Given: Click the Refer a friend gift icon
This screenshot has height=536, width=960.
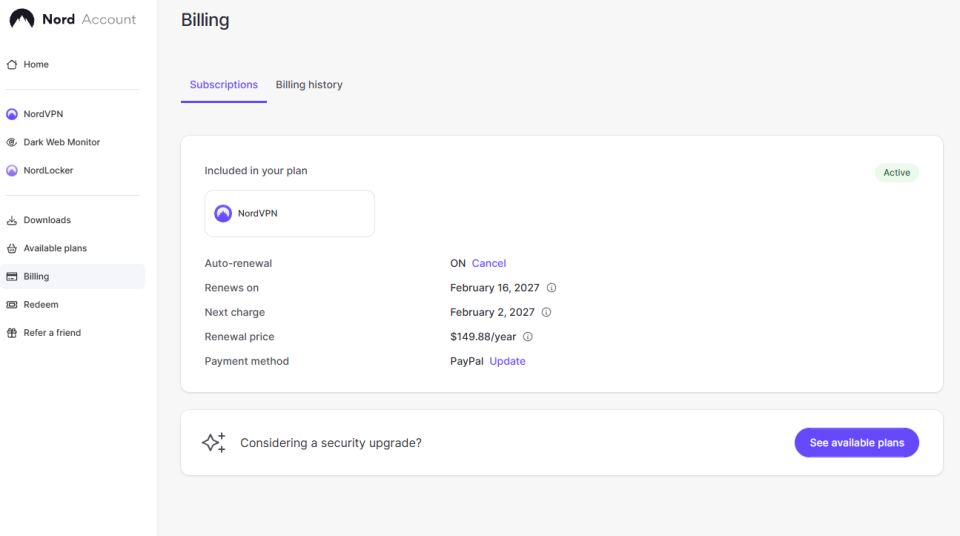Looking at the screenshot, I should pos(12,333).
